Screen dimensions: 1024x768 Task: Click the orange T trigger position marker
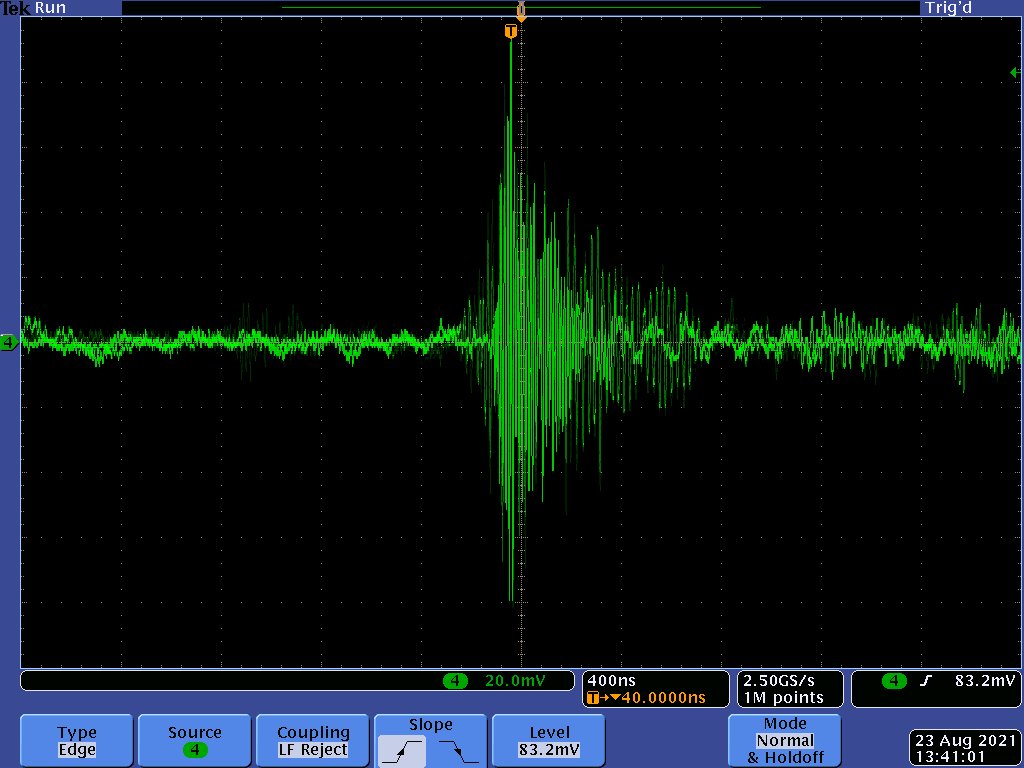click(x=511, y=32)
